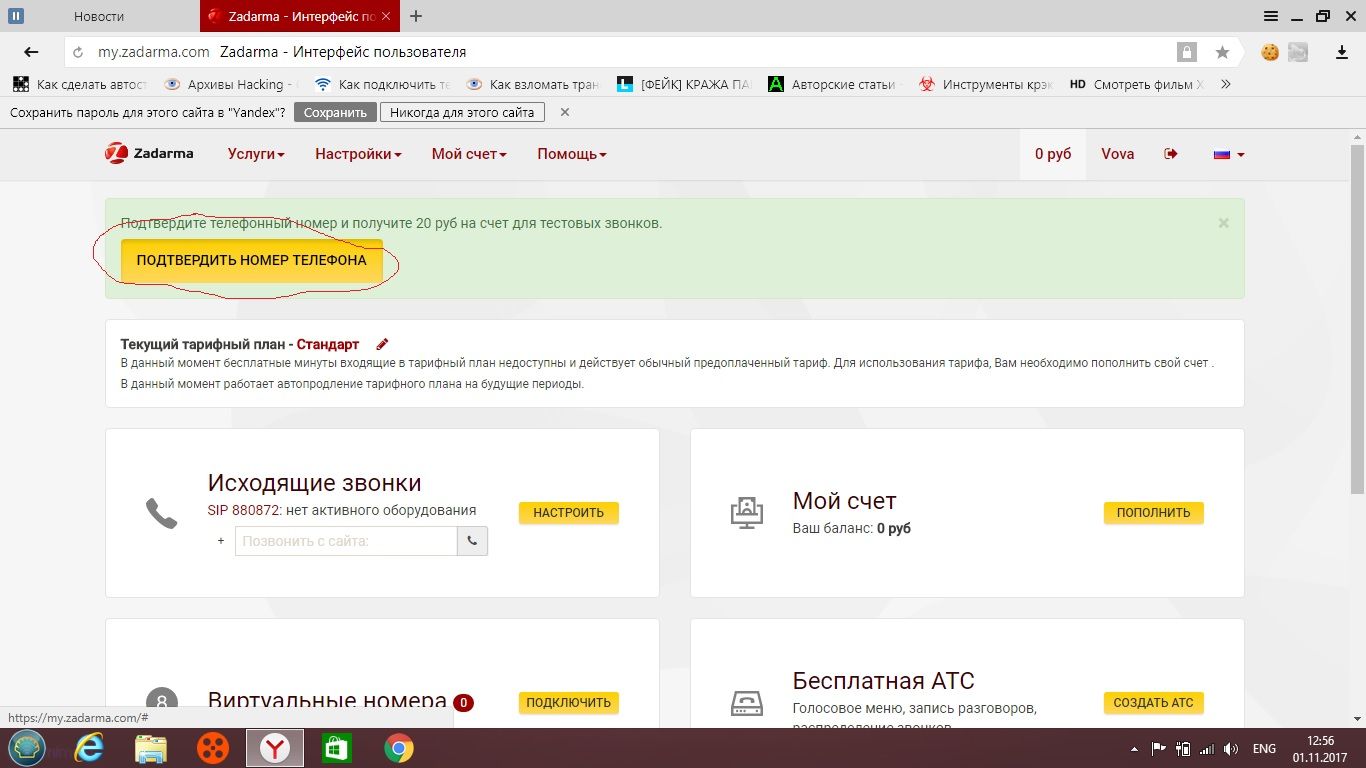Expand the Настройки dropdown menu
The width and height of the screenshot is (1366, 768).
(358, 154)
